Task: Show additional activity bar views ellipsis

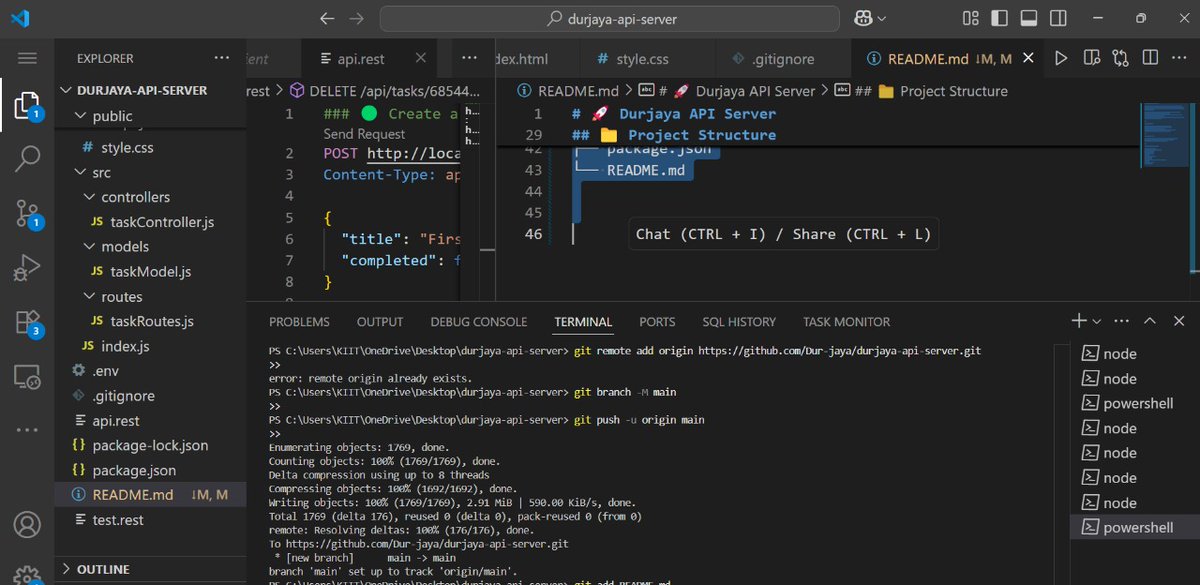Action: tap(27, 430)
